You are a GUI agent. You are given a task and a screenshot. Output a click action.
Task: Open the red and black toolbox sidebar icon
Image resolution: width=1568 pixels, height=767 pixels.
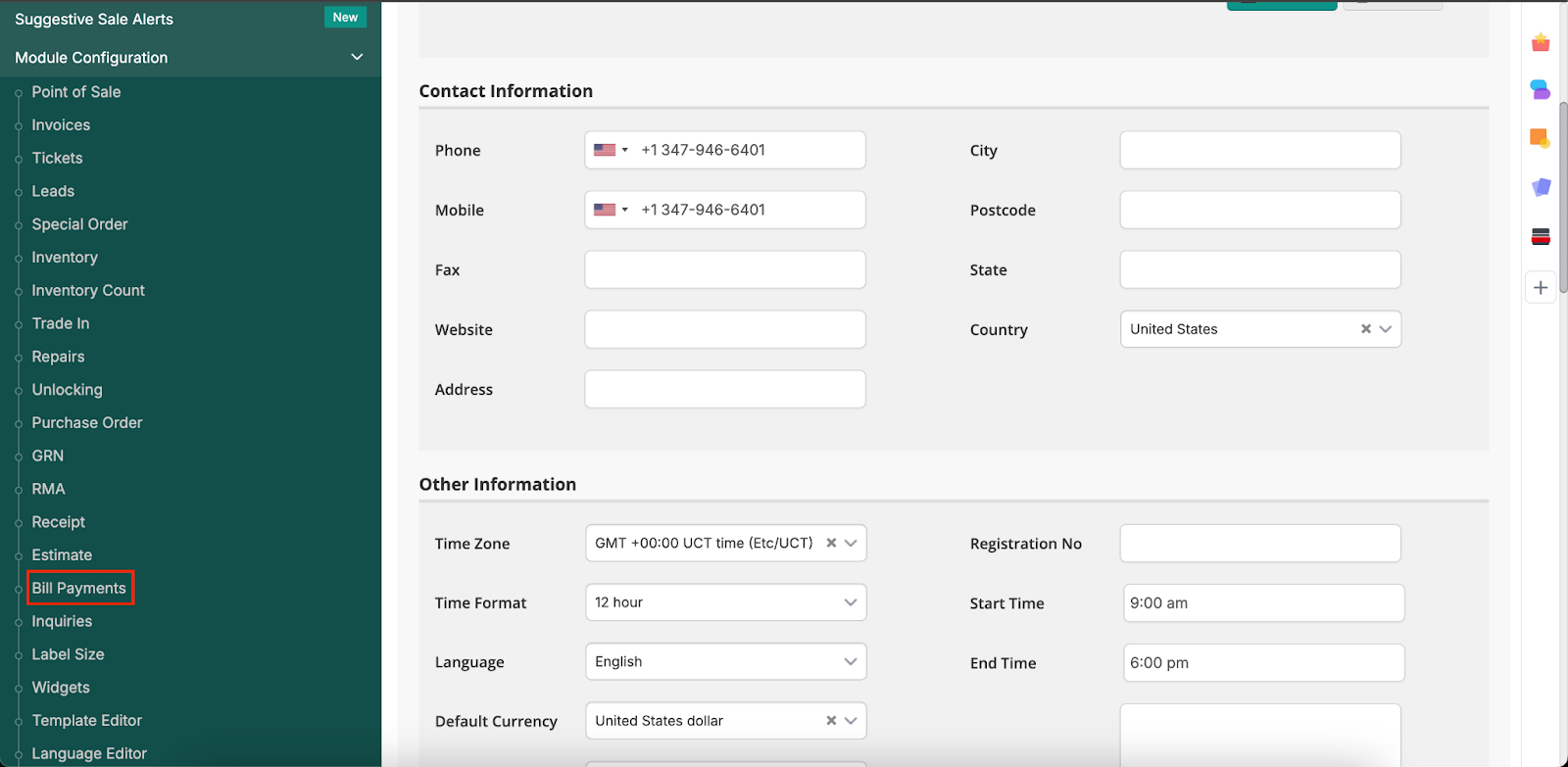[1541, 236]
